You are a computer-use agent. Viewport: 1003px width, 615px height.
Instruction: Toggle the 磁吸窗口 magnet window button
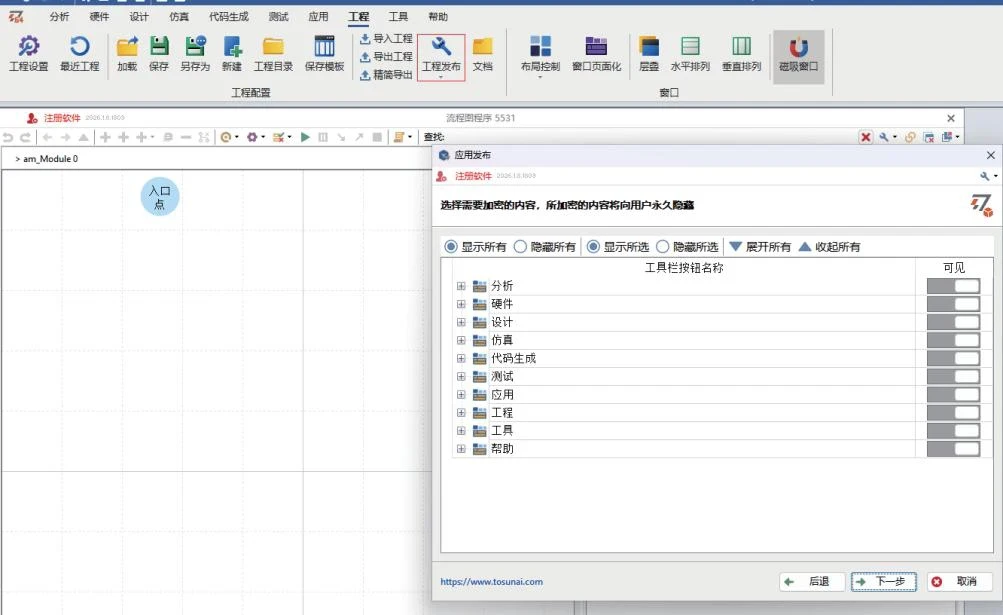click(798, 56)
